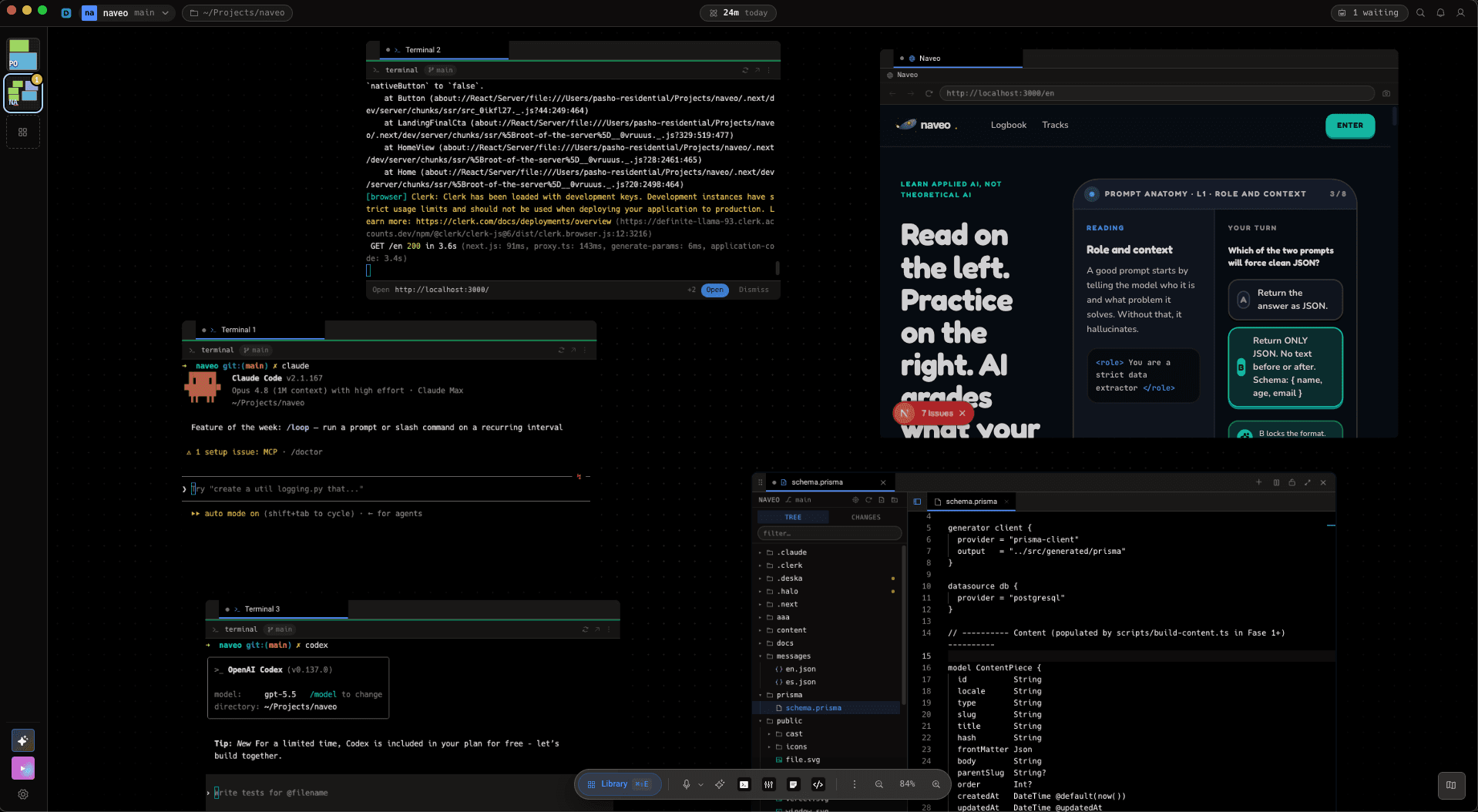Expand the content folder
This screenshot has height=812, width=1478.
point(825,630)
